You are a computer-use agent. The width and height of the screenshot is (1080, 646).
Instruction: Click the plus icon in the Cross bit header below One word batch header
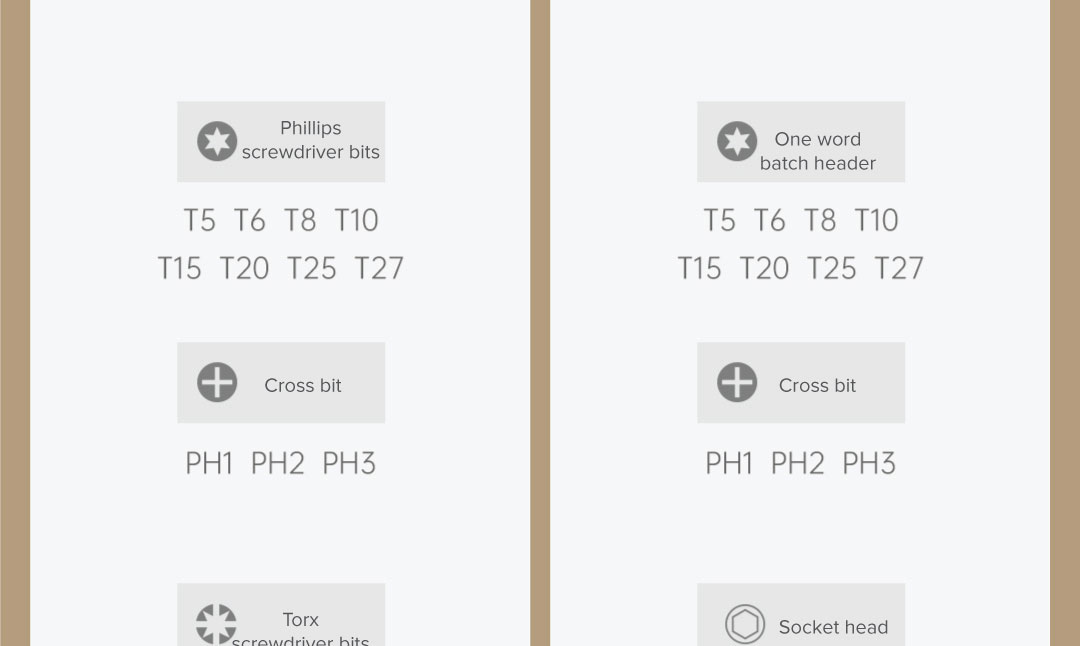point(736,383)
